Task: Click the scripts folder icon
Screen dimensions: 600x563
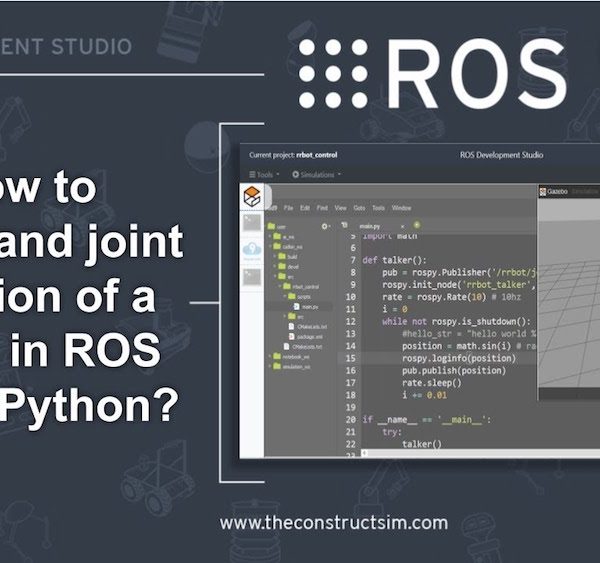Action: coord(292,296)
